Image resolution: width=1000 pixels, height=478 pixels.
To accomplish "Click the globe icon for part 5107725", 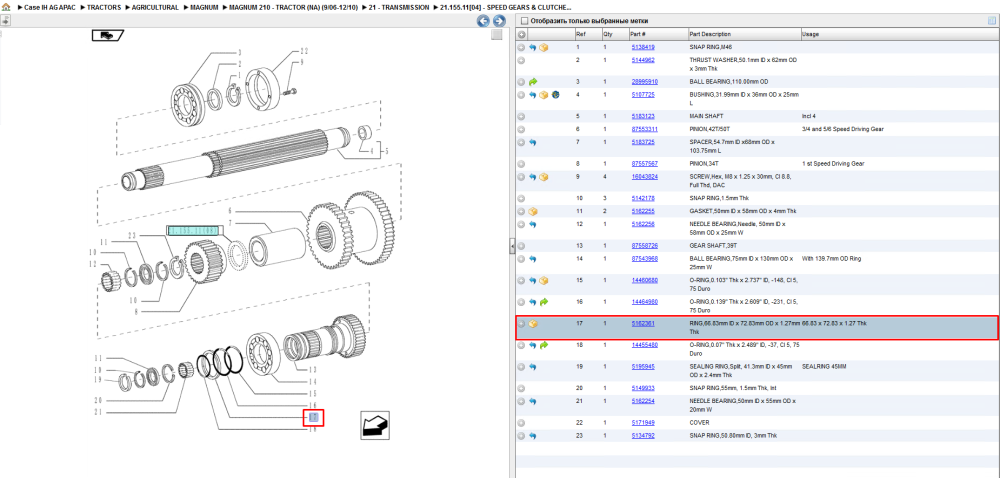I will coord(555,94).
